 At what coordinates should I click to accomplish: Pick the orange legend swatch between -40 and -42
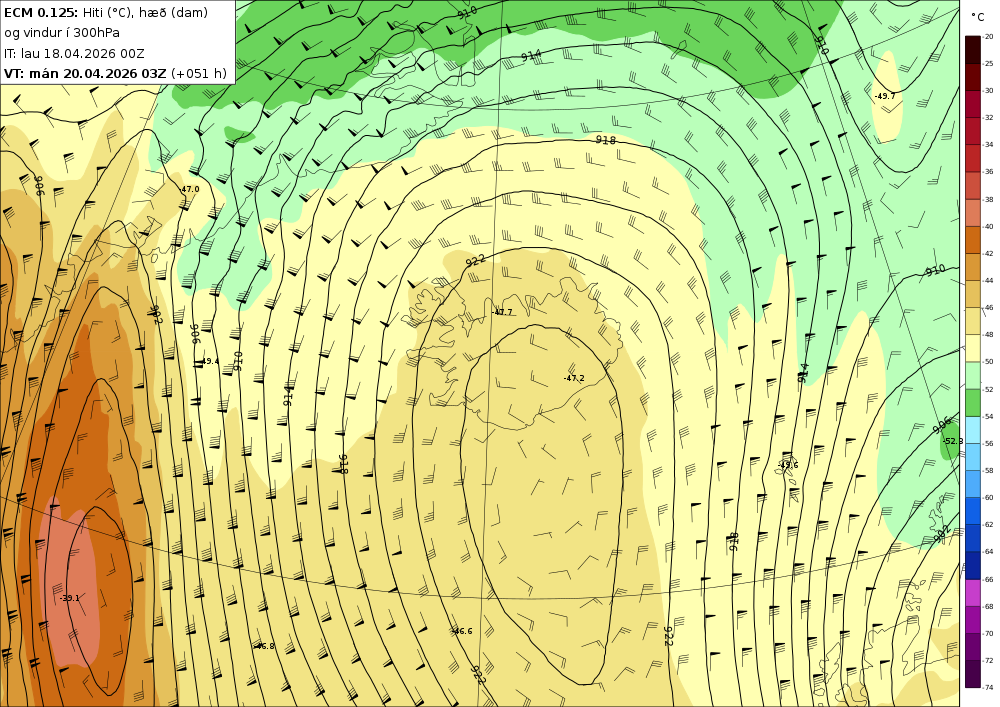pyautogui.click(x=973, y=240)
